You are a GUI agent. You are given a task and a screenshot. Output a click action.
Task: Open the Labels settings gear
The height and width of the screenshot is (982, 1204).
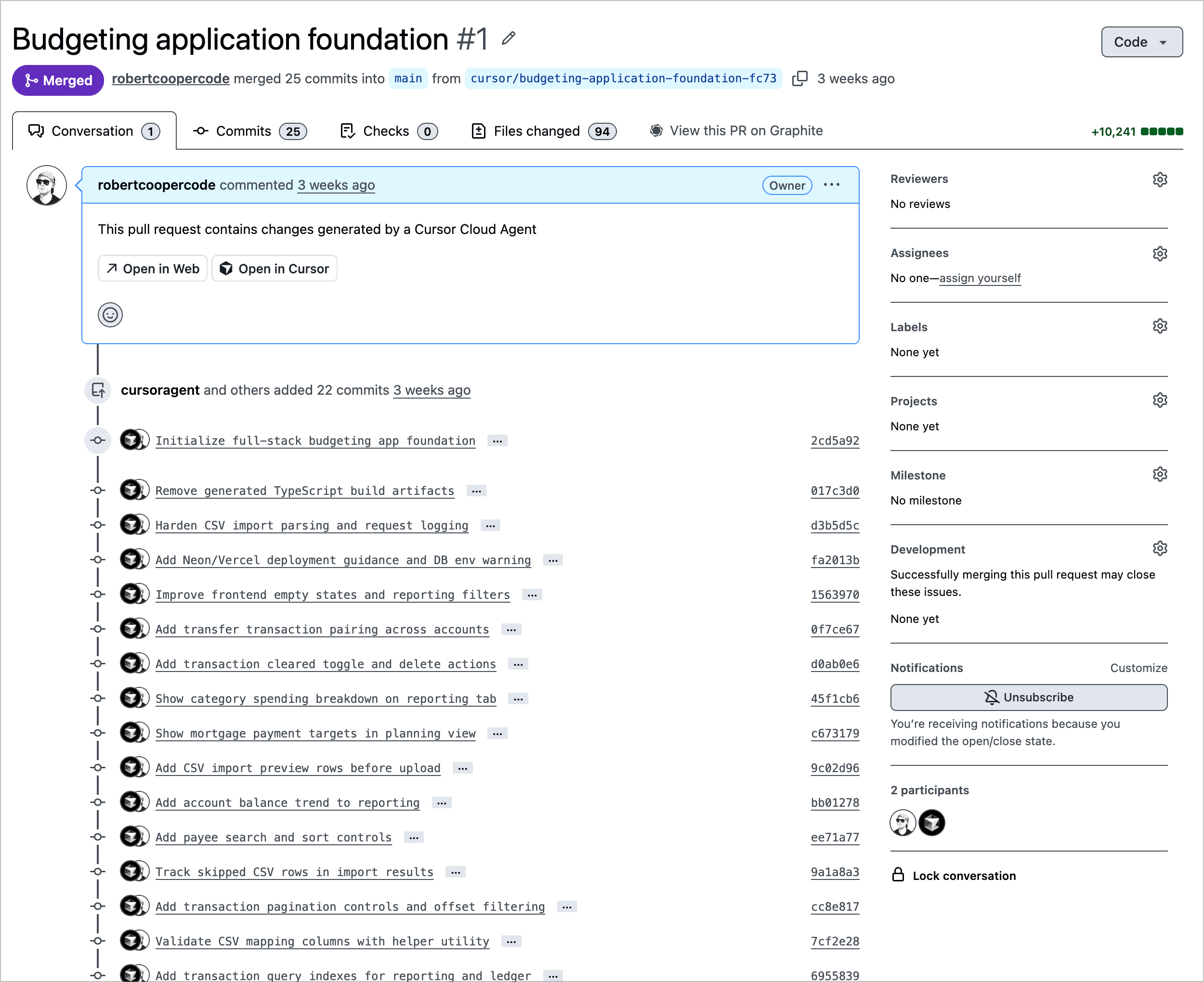click(1160, 326)
